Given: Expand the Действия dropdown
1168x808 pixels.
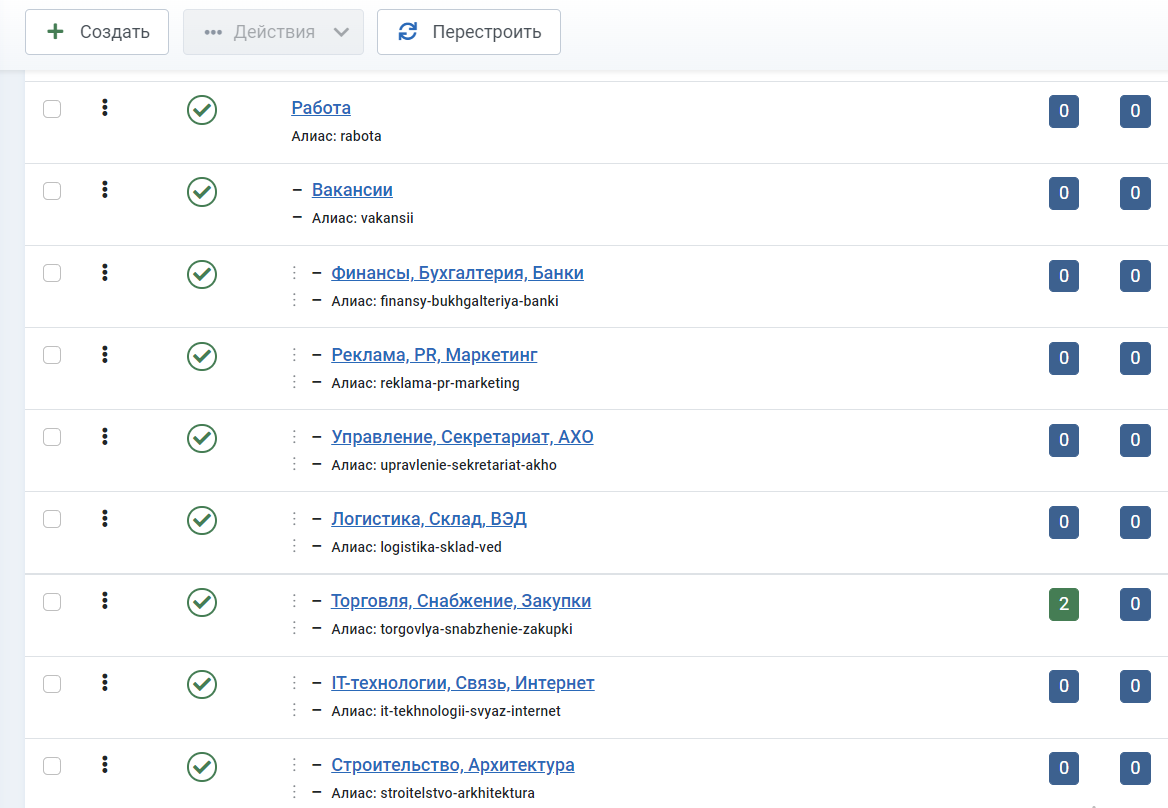Looking at the screenshot, I should (274, 32).
